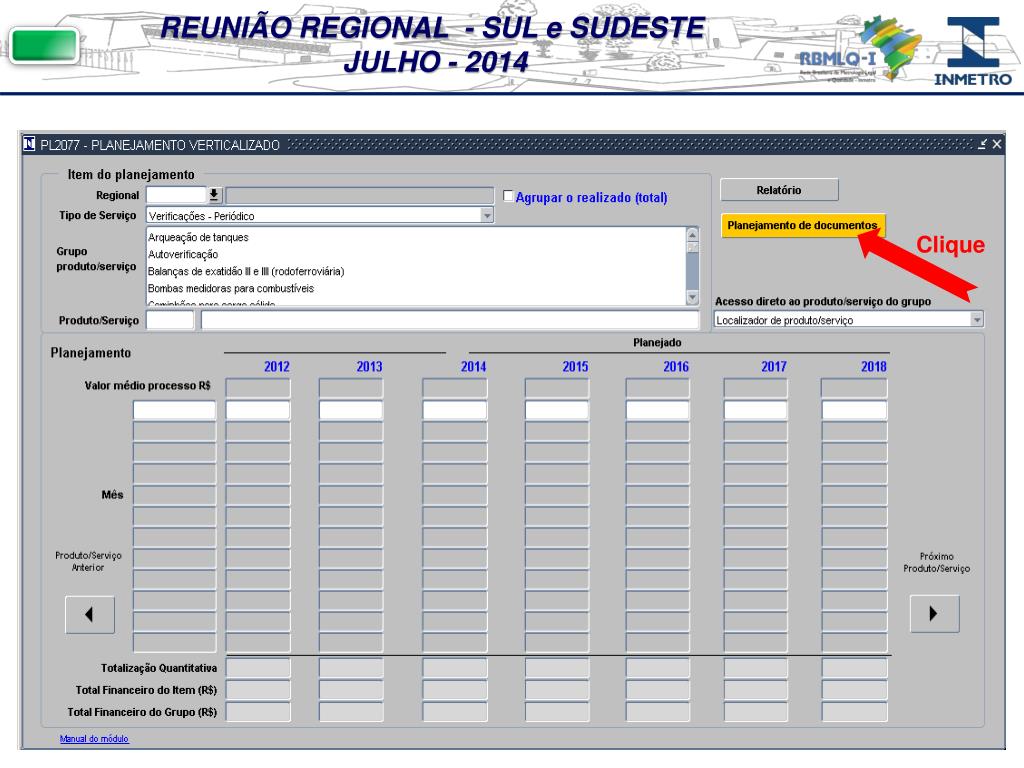The width and height of the screenshot is (1024, 768).
Task: Click the Produto/Serviço code field
Action: point(170,320)
